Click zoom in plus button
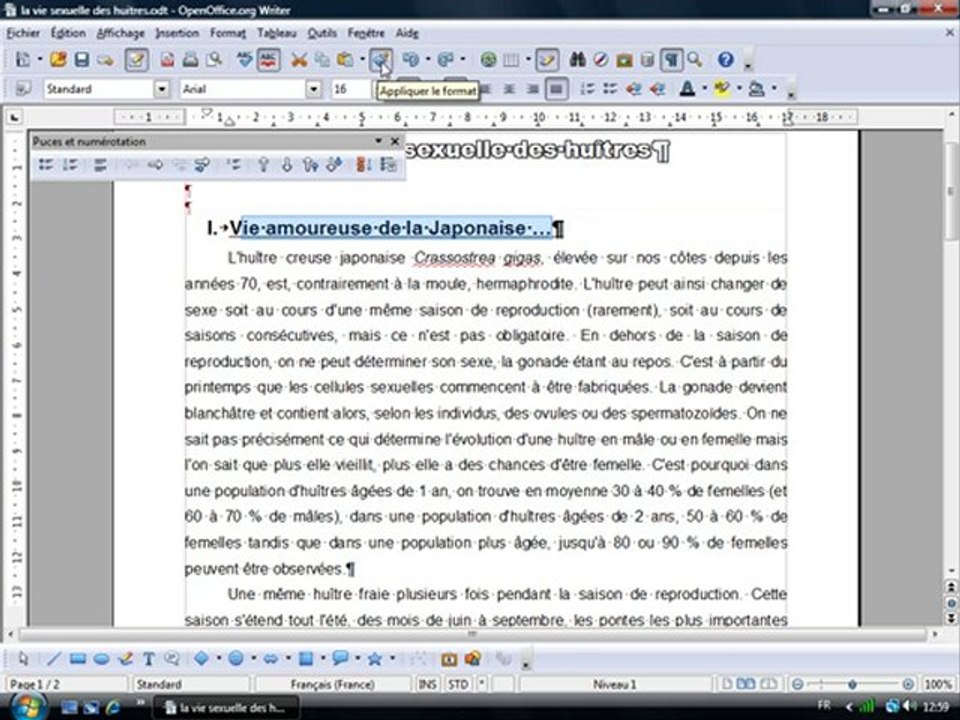The width and height of the screenshot is (960, 720). (x=908, y=684)
